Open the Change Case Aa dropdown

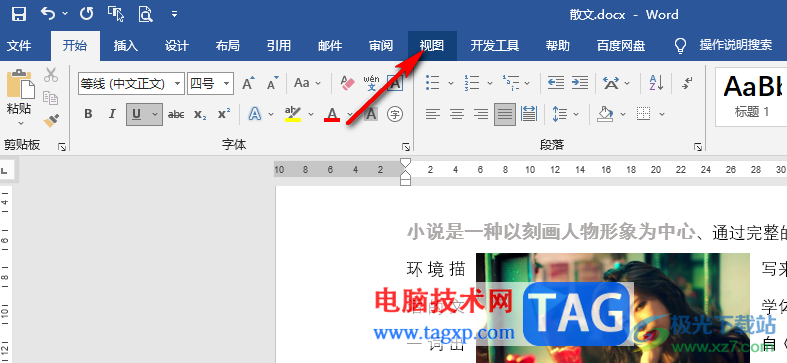point(307,83)
